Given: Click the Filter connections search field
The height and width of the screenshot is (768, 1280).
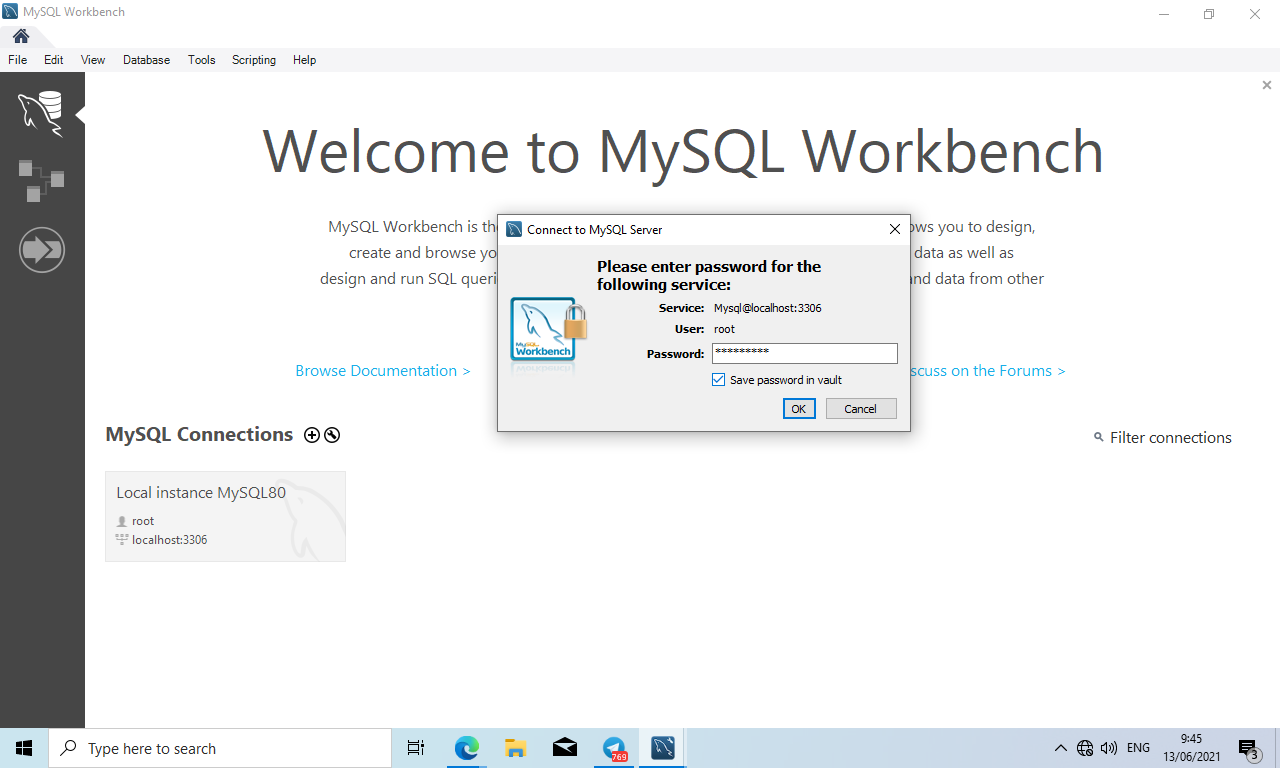Looking at the screenshot, I should click(x=1171, y=438).
